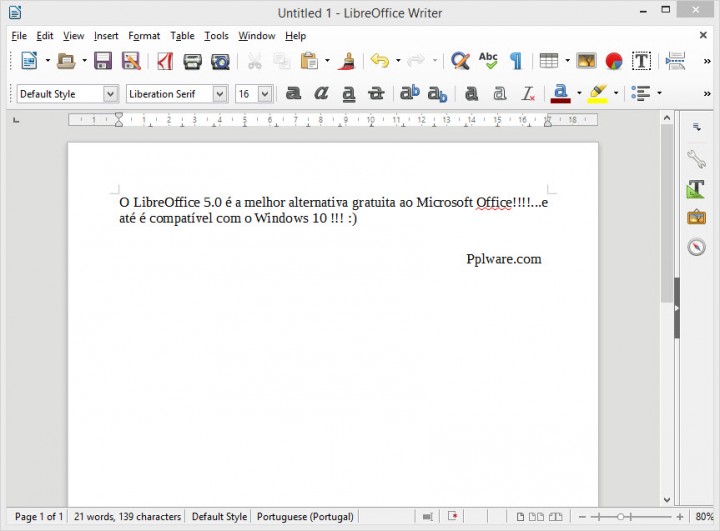Apply the dark red font color
Image resolution: width=720 pixels, height=531 pixels.
tap(560, 93)
